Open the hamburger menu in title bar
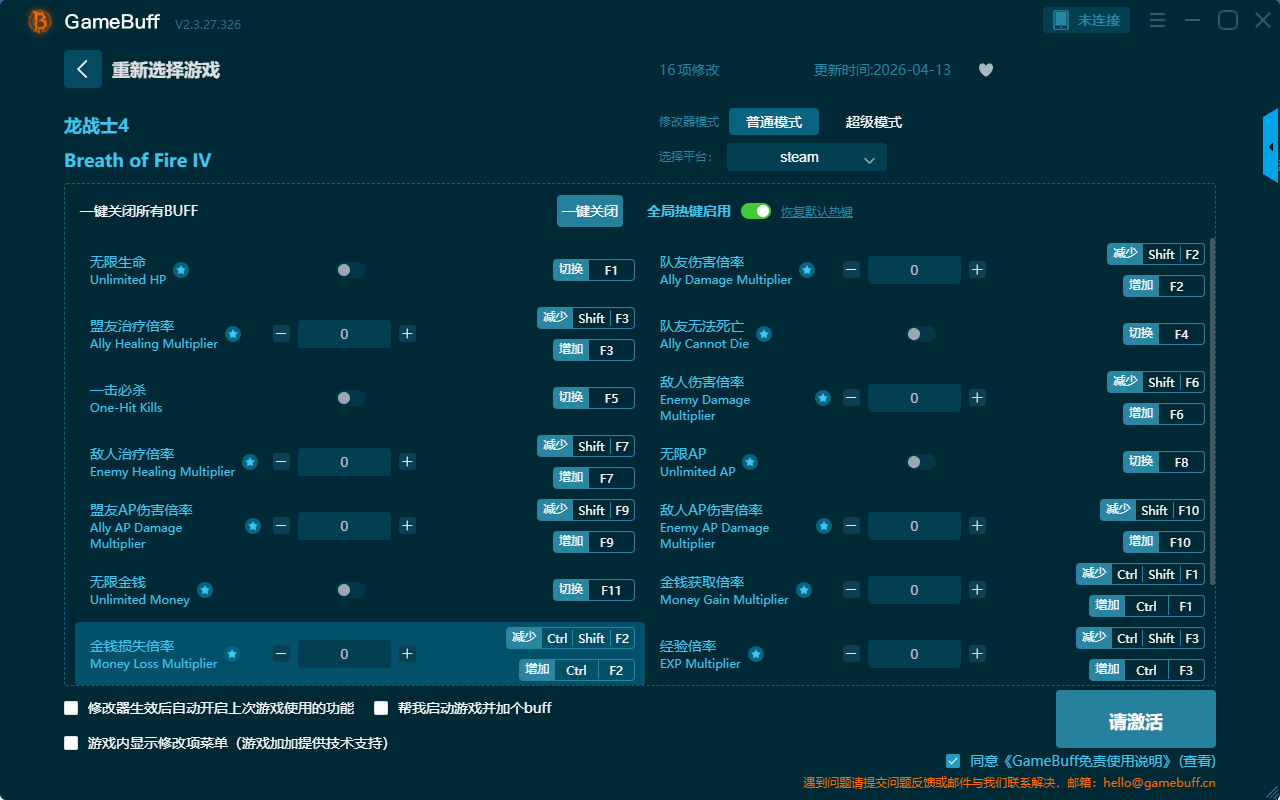Image resolution: width=1280 pixels, height=800 pixels. coord(1157,20)
